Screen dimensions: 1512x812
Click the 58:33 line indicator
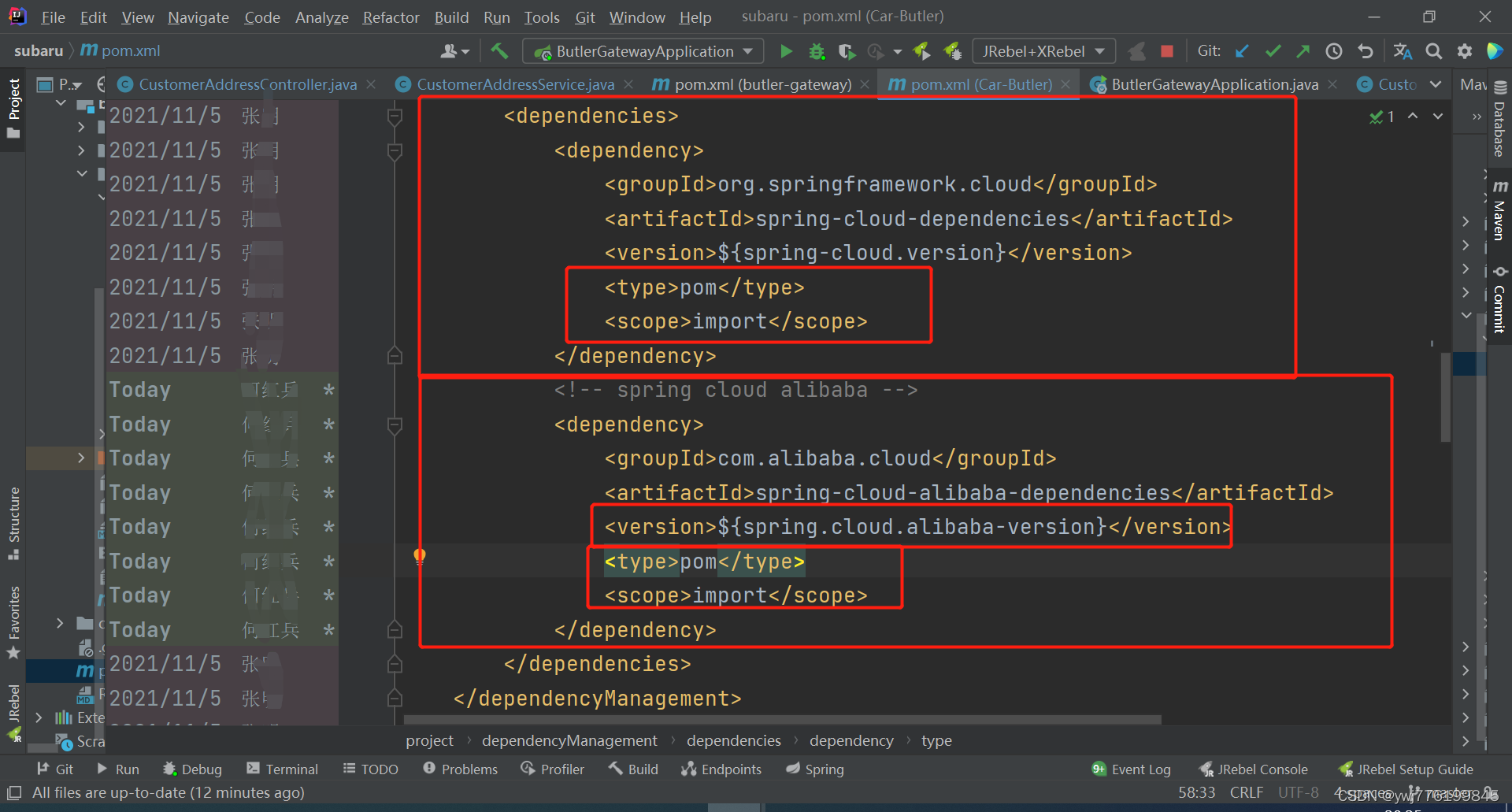[x=1196, y=792]
